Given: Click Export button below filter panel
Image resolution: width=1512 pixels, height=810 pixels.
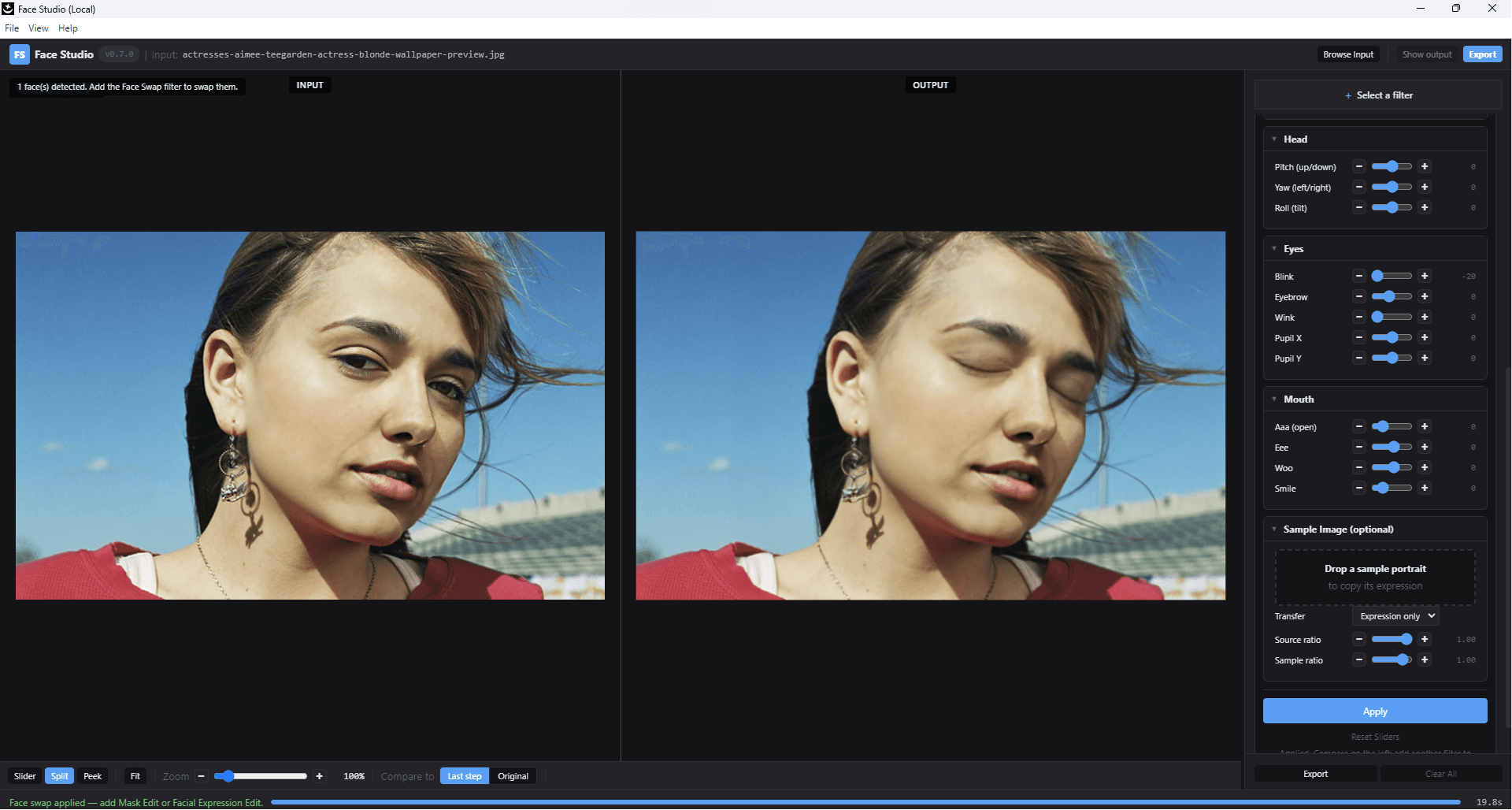Looking at the screenshot, I should 1315,774.
